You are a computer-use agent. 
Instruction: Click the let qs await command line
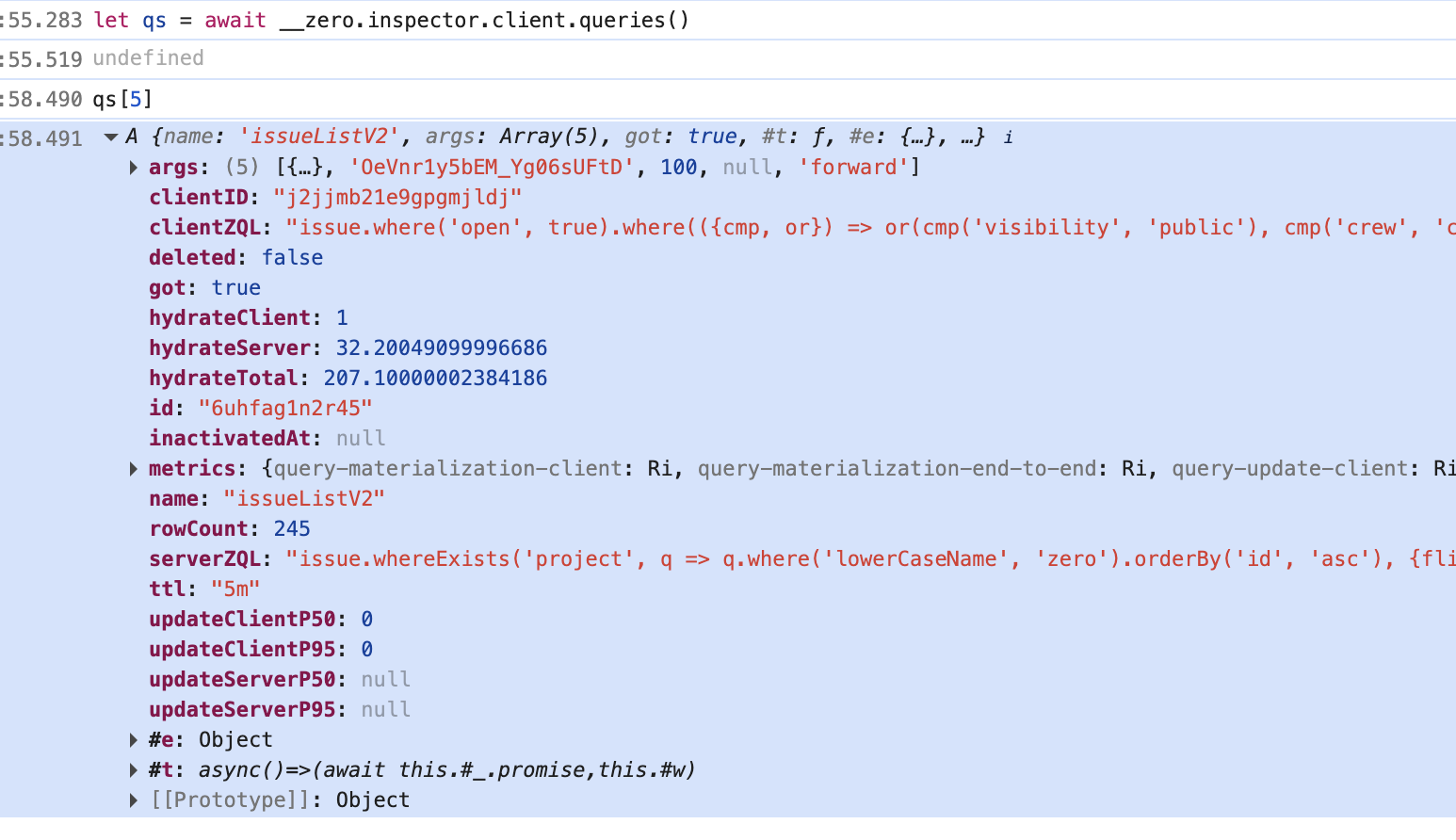tap(391, 20)
